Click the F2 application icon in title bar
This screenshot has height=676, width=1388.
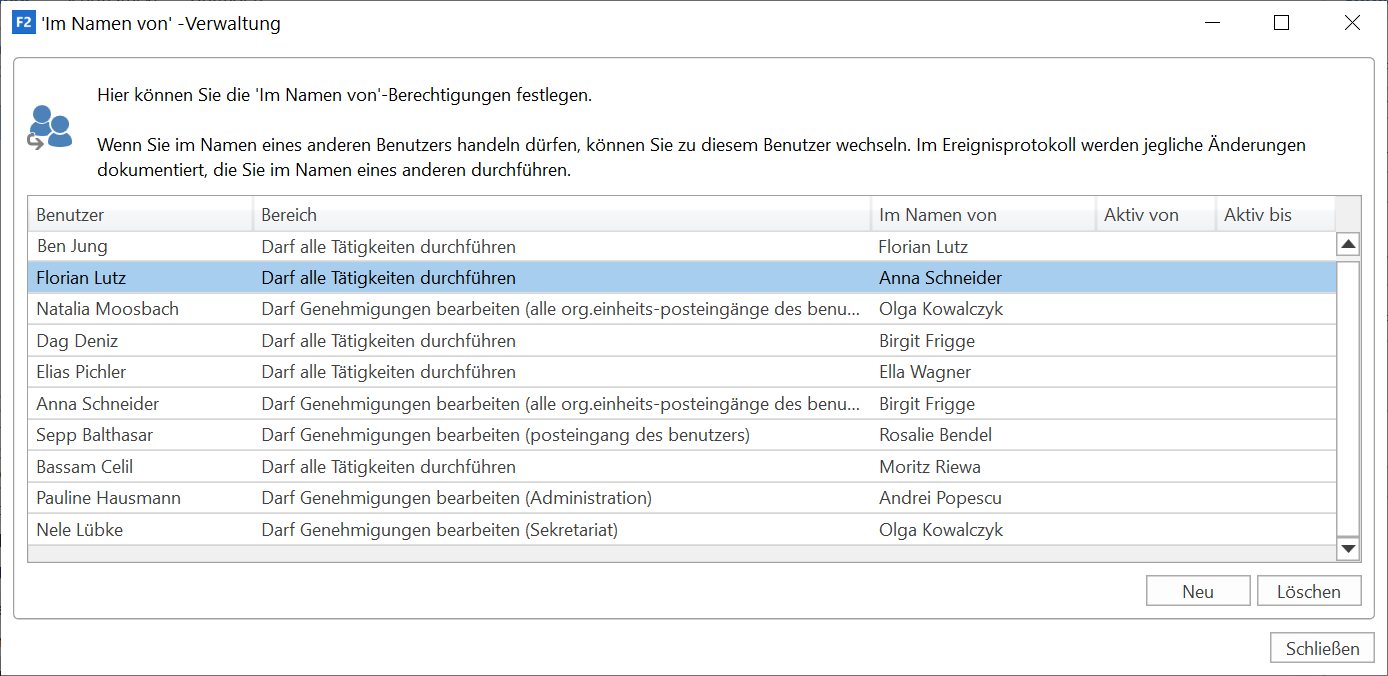tap(24, 23)
